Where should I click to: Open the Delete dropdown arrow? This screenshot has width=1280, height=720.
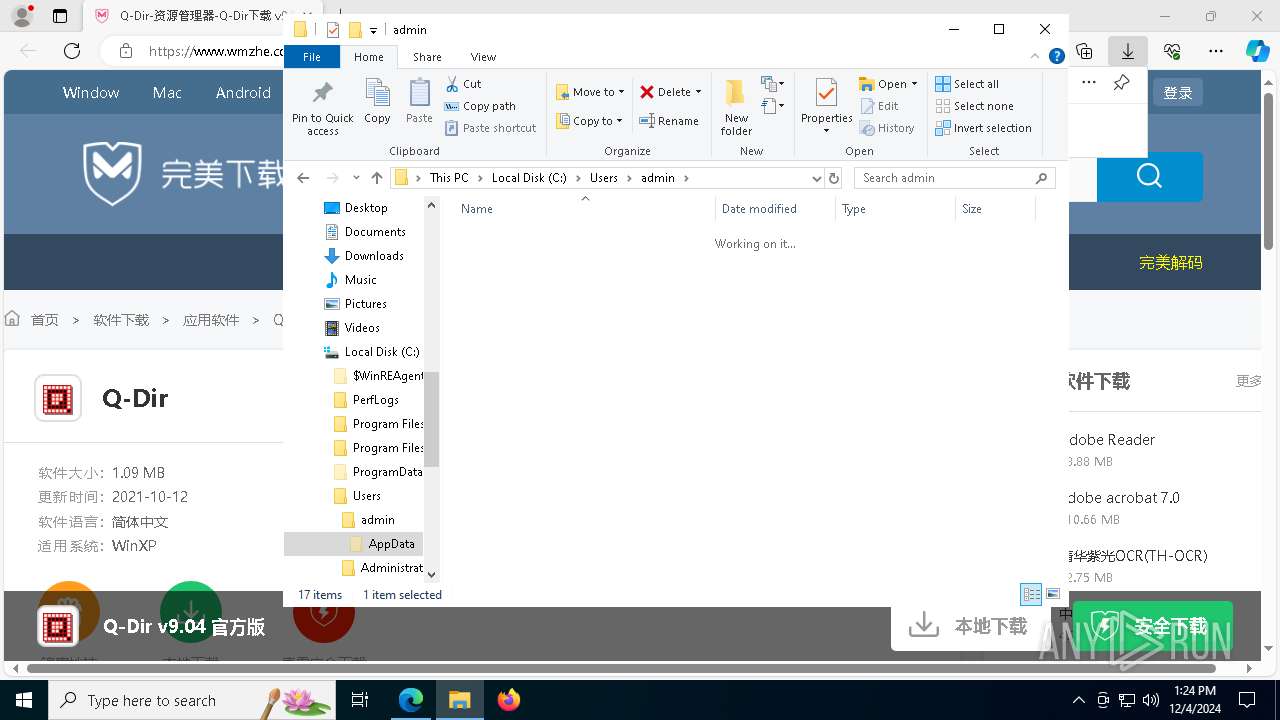pos(698,92)
